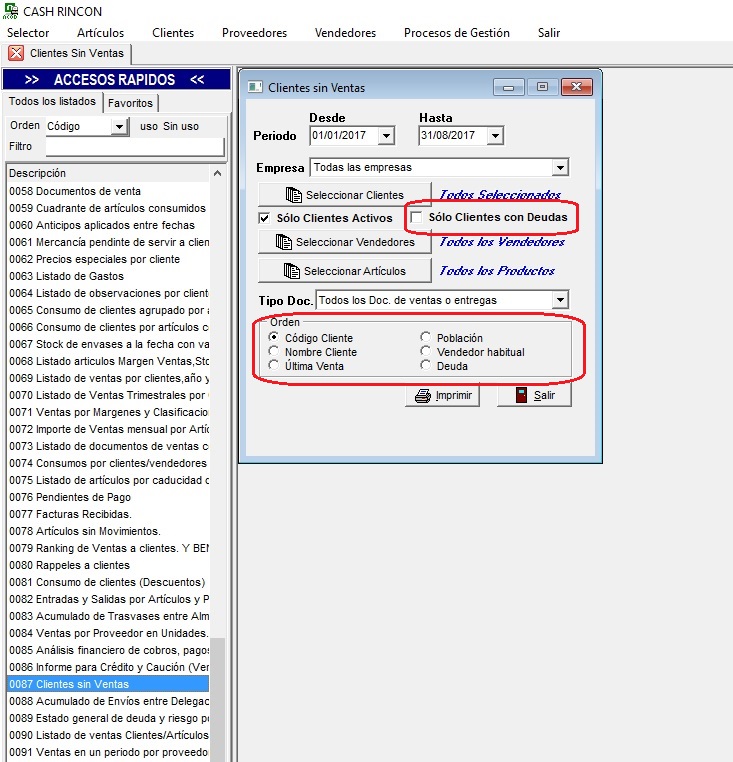733x762 pixels.
Task: Select 0063 Listado de Gastos
Action: pyautogui.click(x=108, y=276)
